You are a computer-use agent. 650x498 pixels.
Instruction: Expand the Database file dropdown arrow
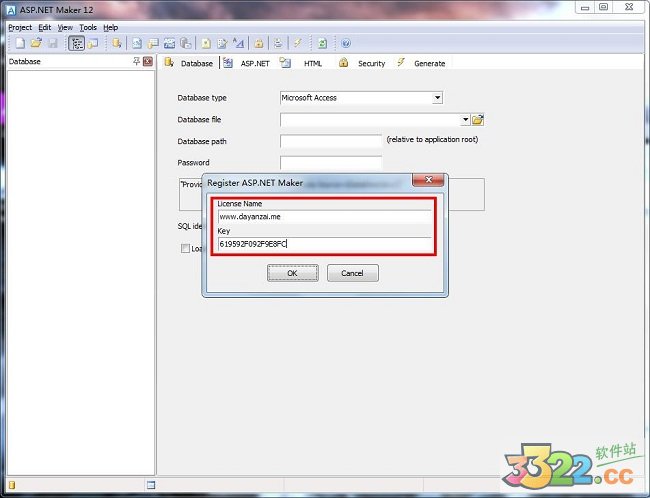(465, 120)
